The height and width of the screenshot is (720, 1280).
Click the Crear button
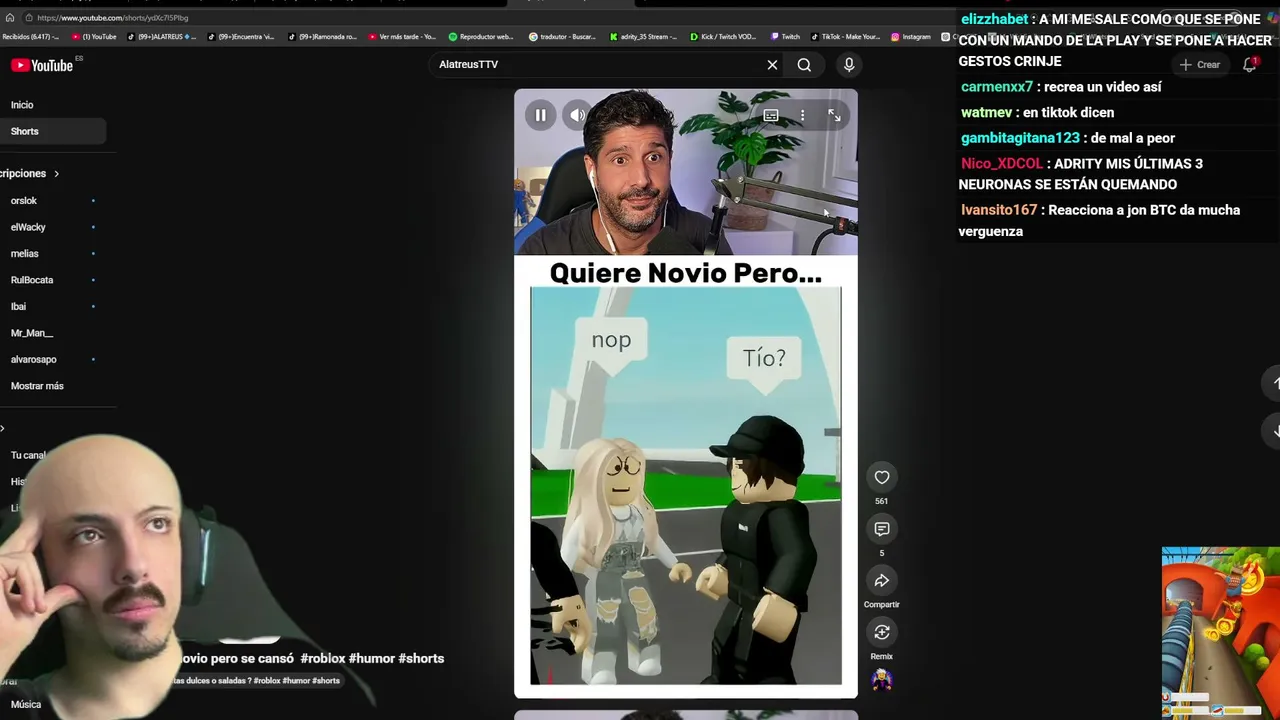pos(1199,65)
